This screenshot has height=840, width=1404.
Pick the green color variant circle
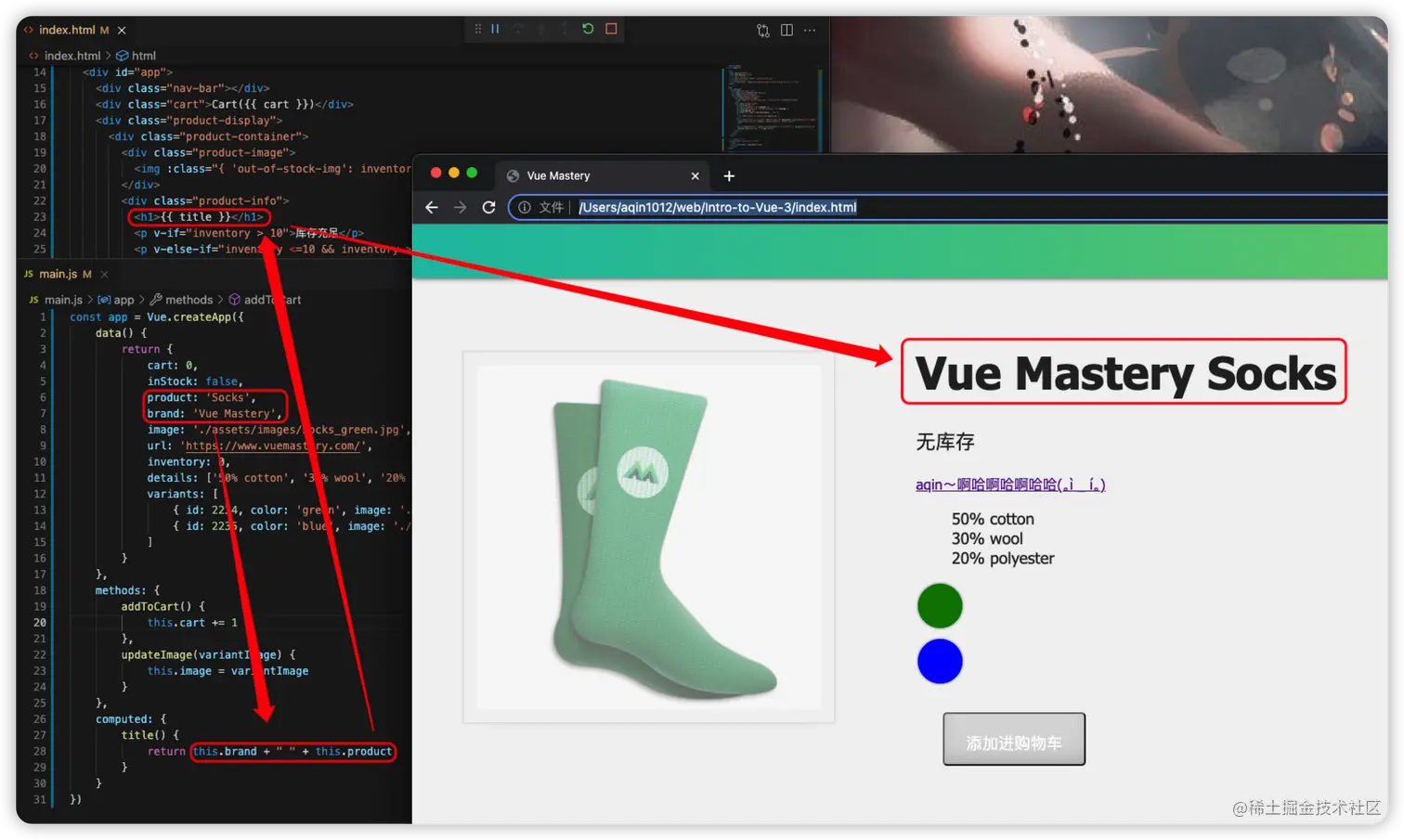point(940,606)
